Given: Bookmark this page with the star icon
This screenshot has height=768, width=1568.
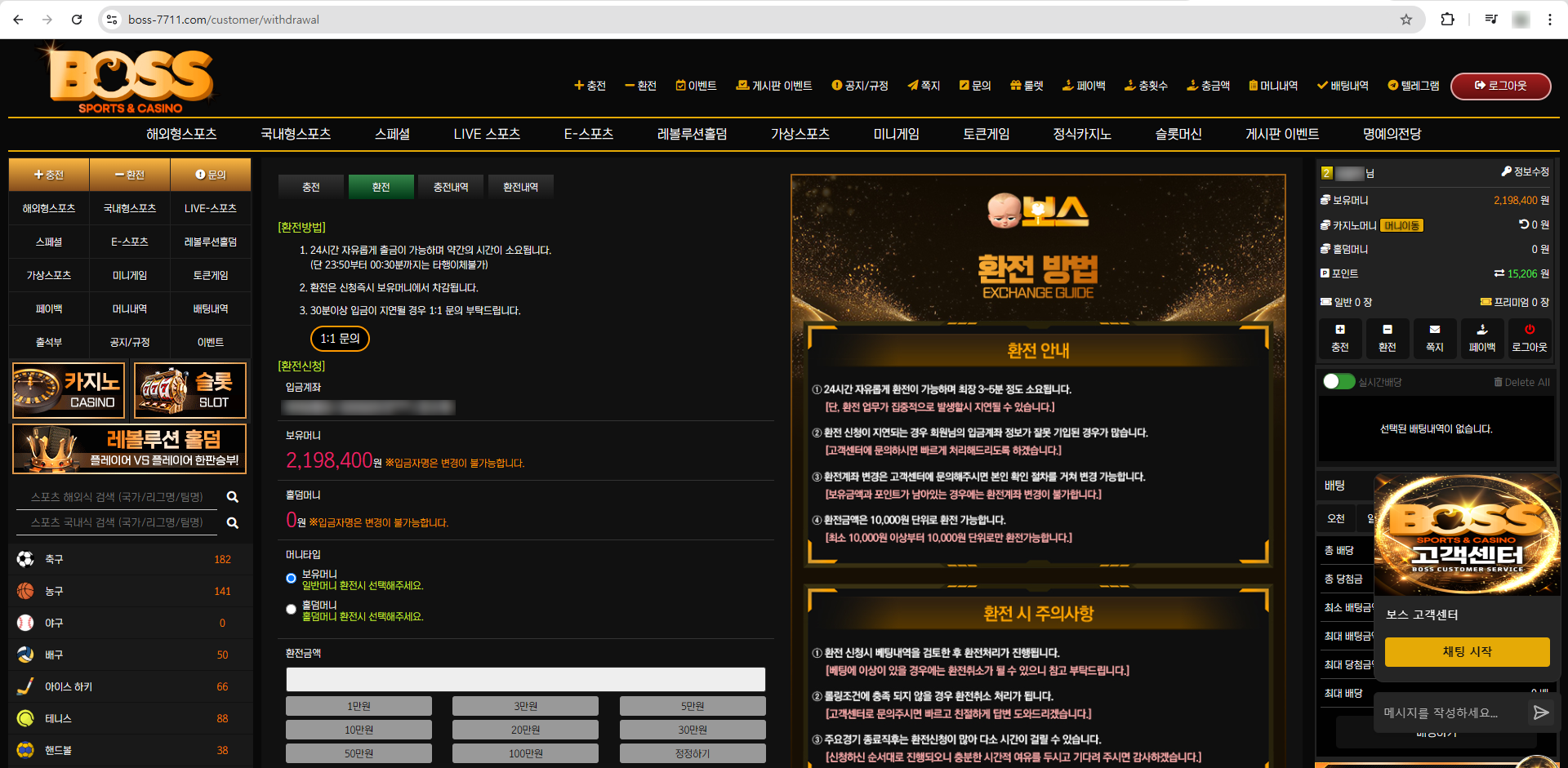Looking at the screenshot, I should (x=1406, y=20).
